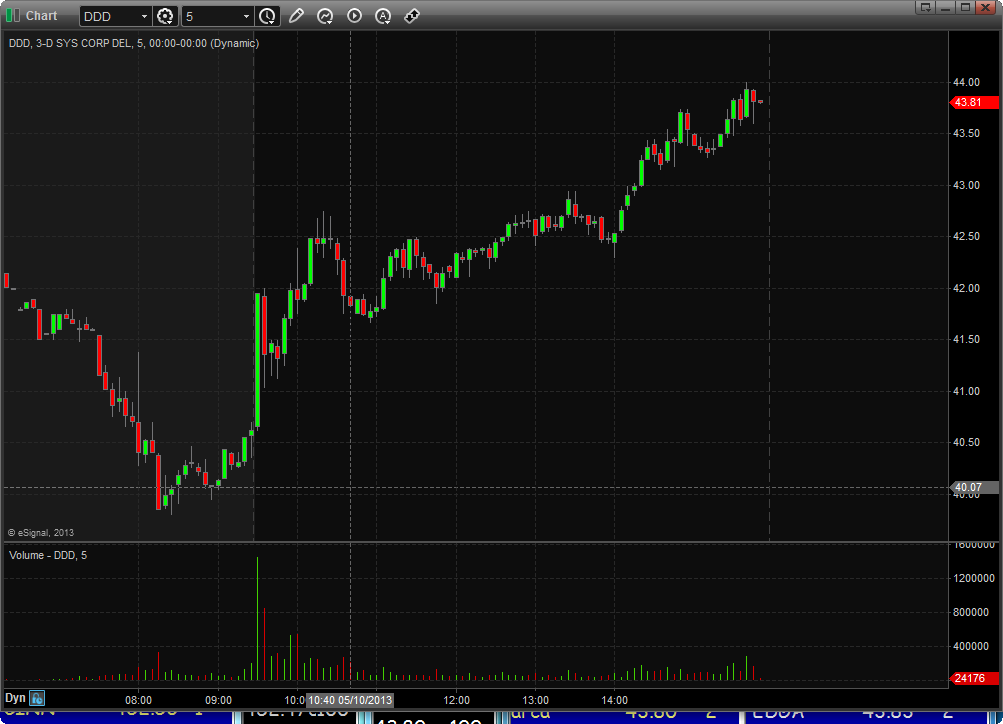This screenshot has height=724, width=1003.
Task: Maximize the Chart window
Action: [x=965, y=7]
